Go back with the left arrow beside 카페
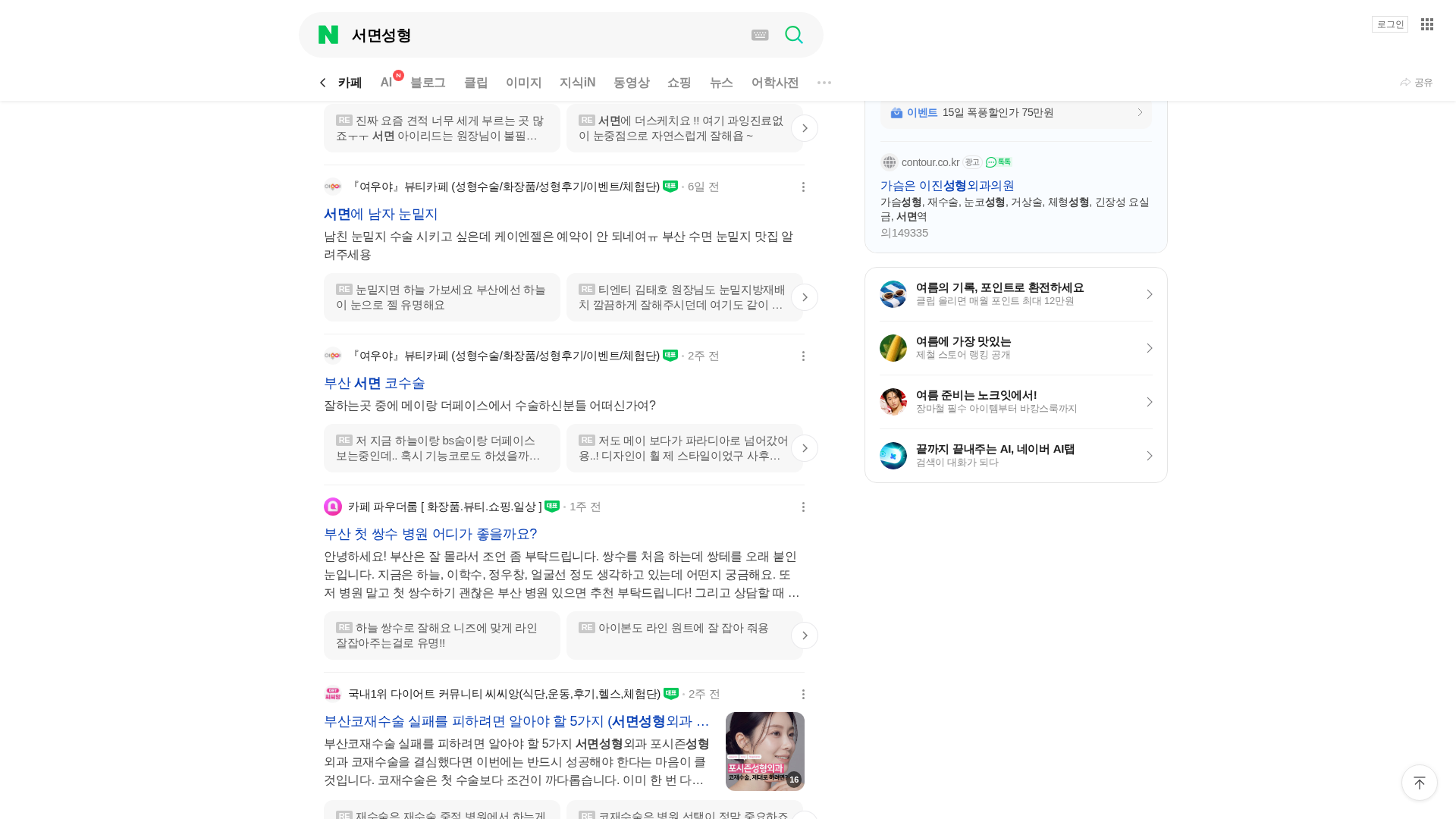Screen dimensions: 1456x819 [x=323, y=83]
